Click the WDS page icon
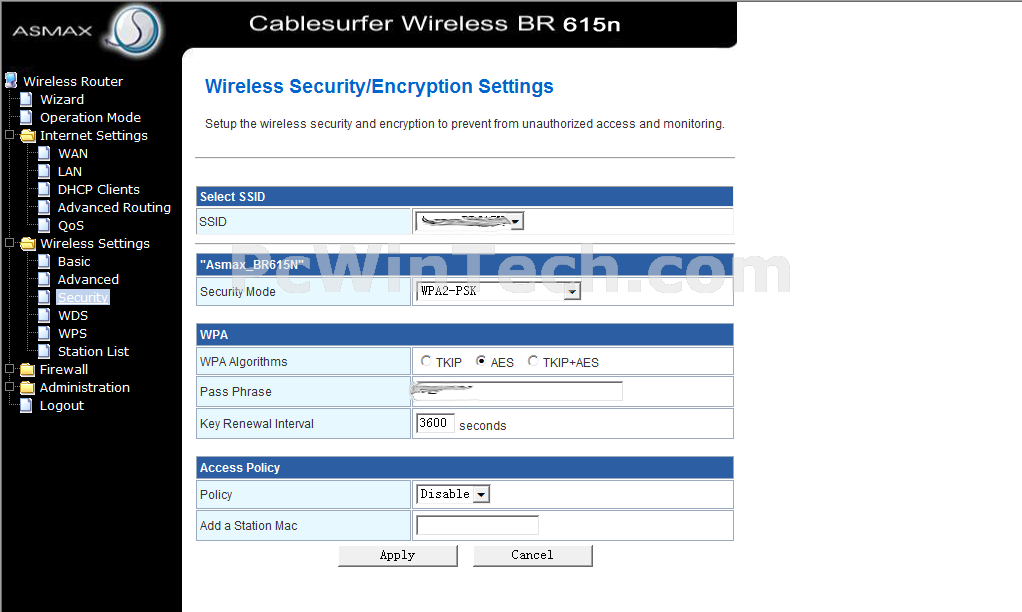The width and height of the screenshot is (1022, 612). [44, 315]
